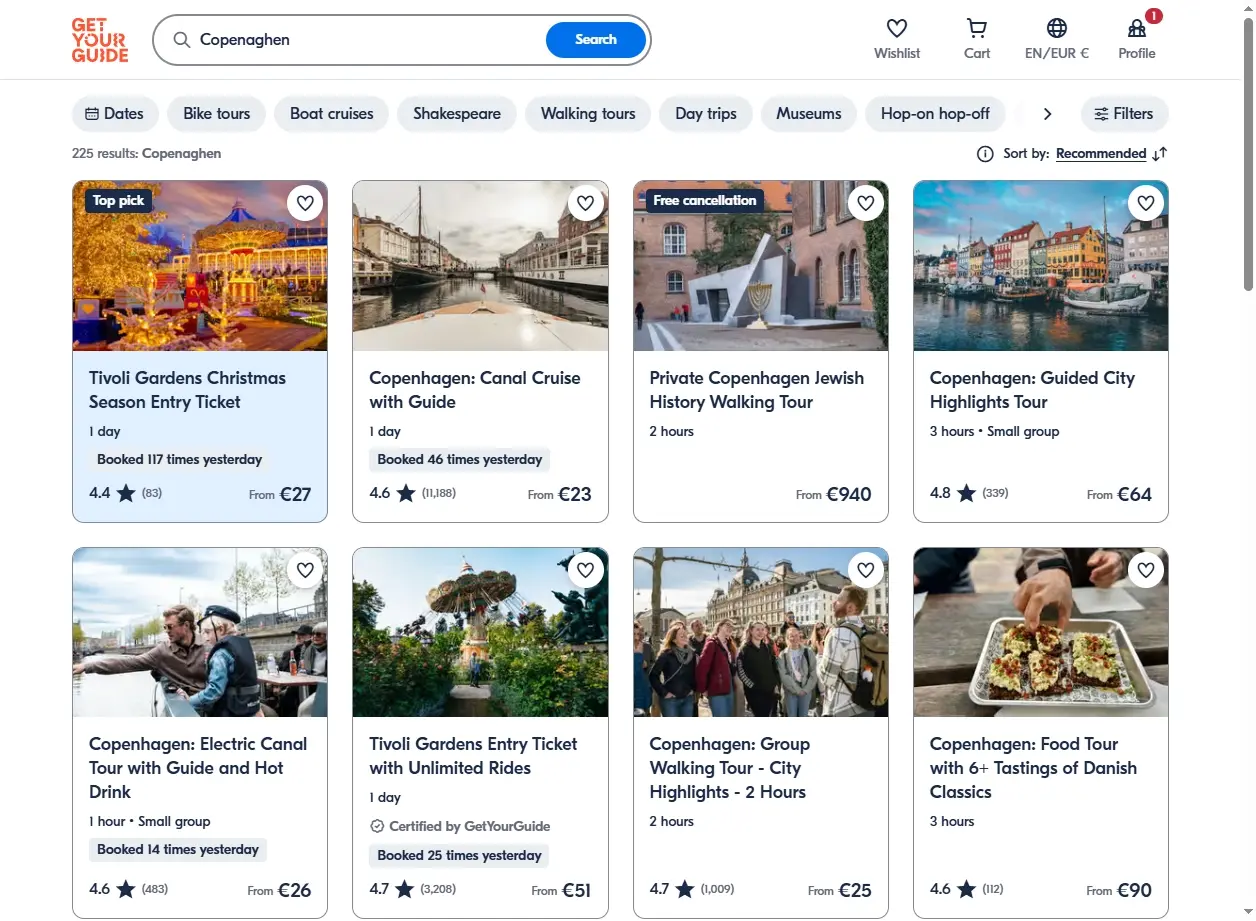Add Tivoli Christmas Season ticket to wishlist
The image size is (1256, 921).
point(305,203)
